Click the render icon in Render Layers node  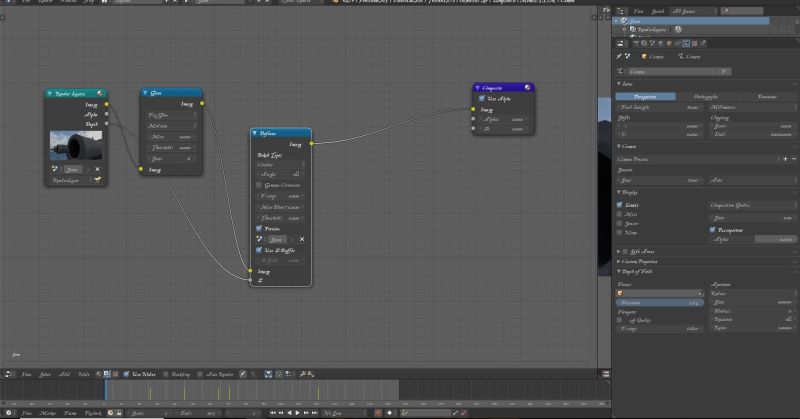click(97, 180)
